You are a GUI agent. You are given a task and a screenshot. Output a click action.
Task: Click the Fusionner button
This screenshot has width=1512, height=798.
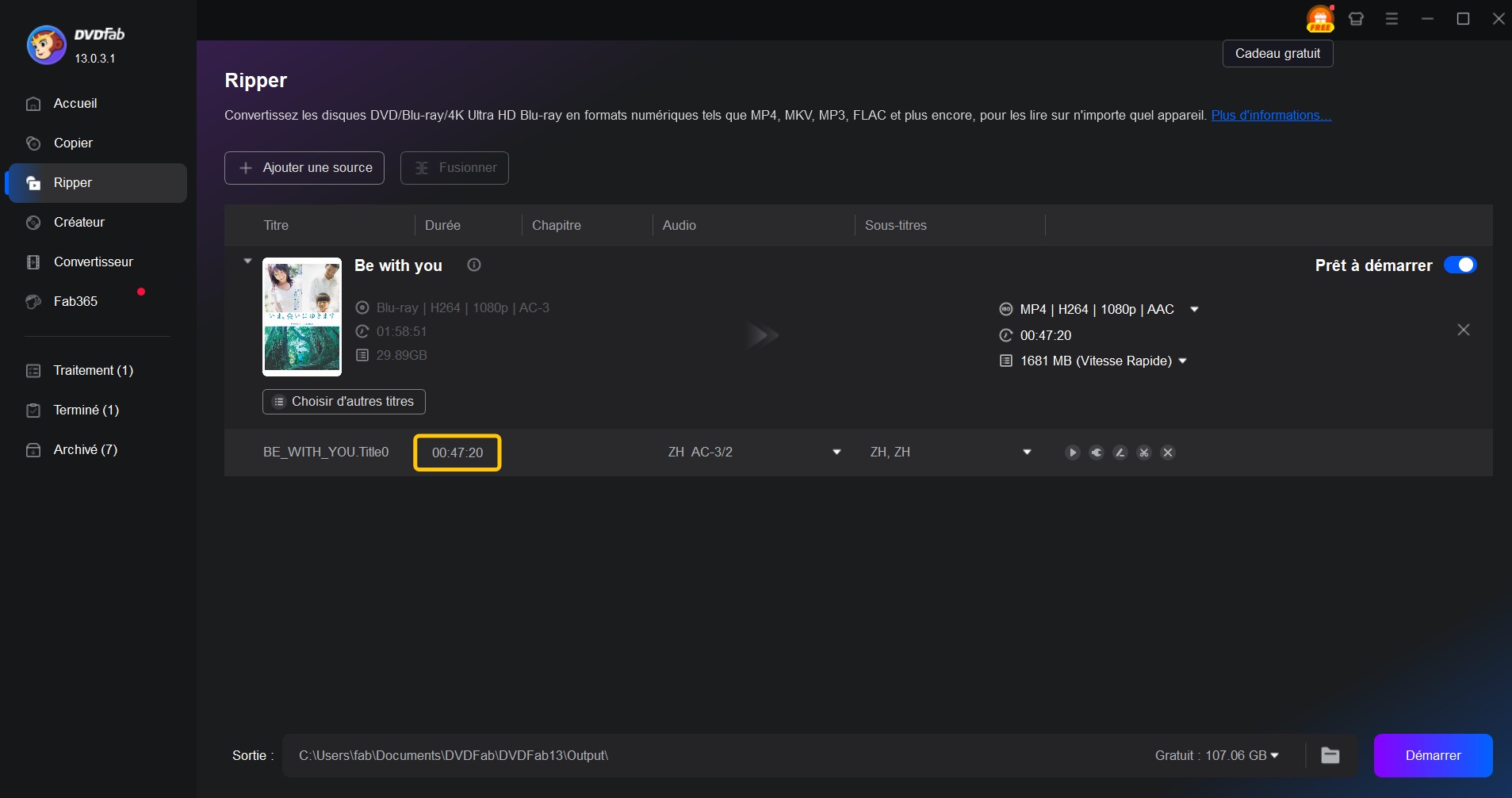tap(454, 168)
